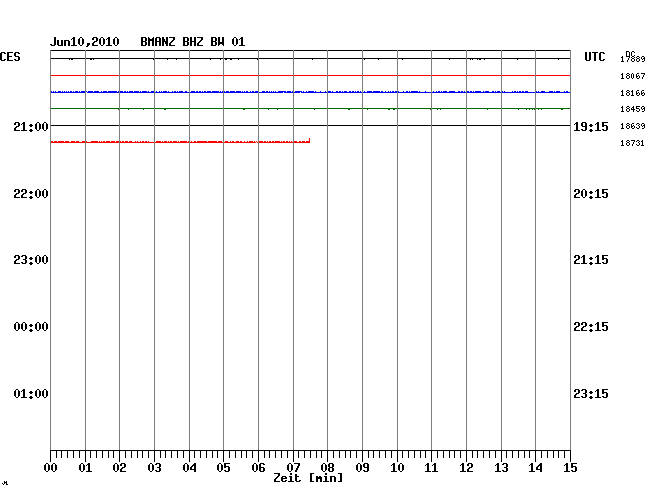
Task: Click the x-axis title 'Zeit [min]'
Action: (x=308, y=478)
